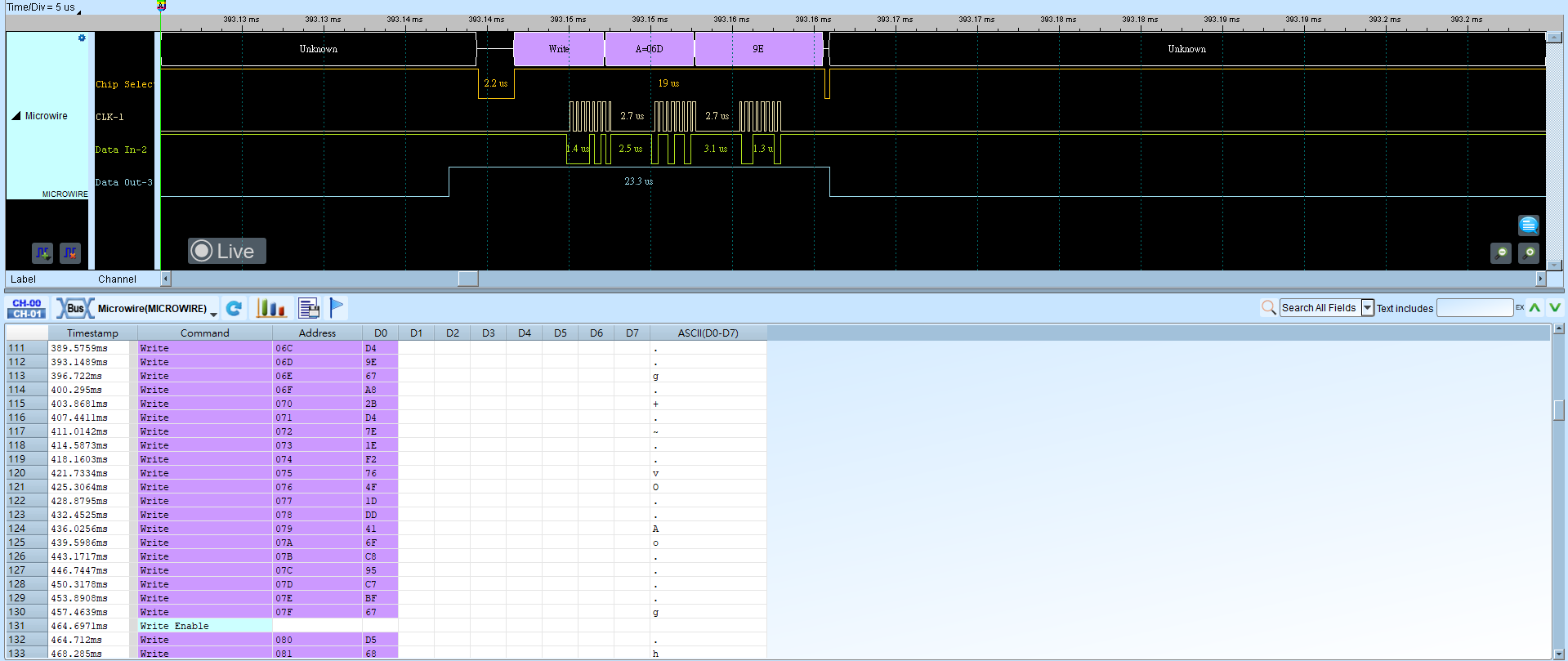
Task: Click the CH-00/CH-01 channel icon
Action: point(27,308)
